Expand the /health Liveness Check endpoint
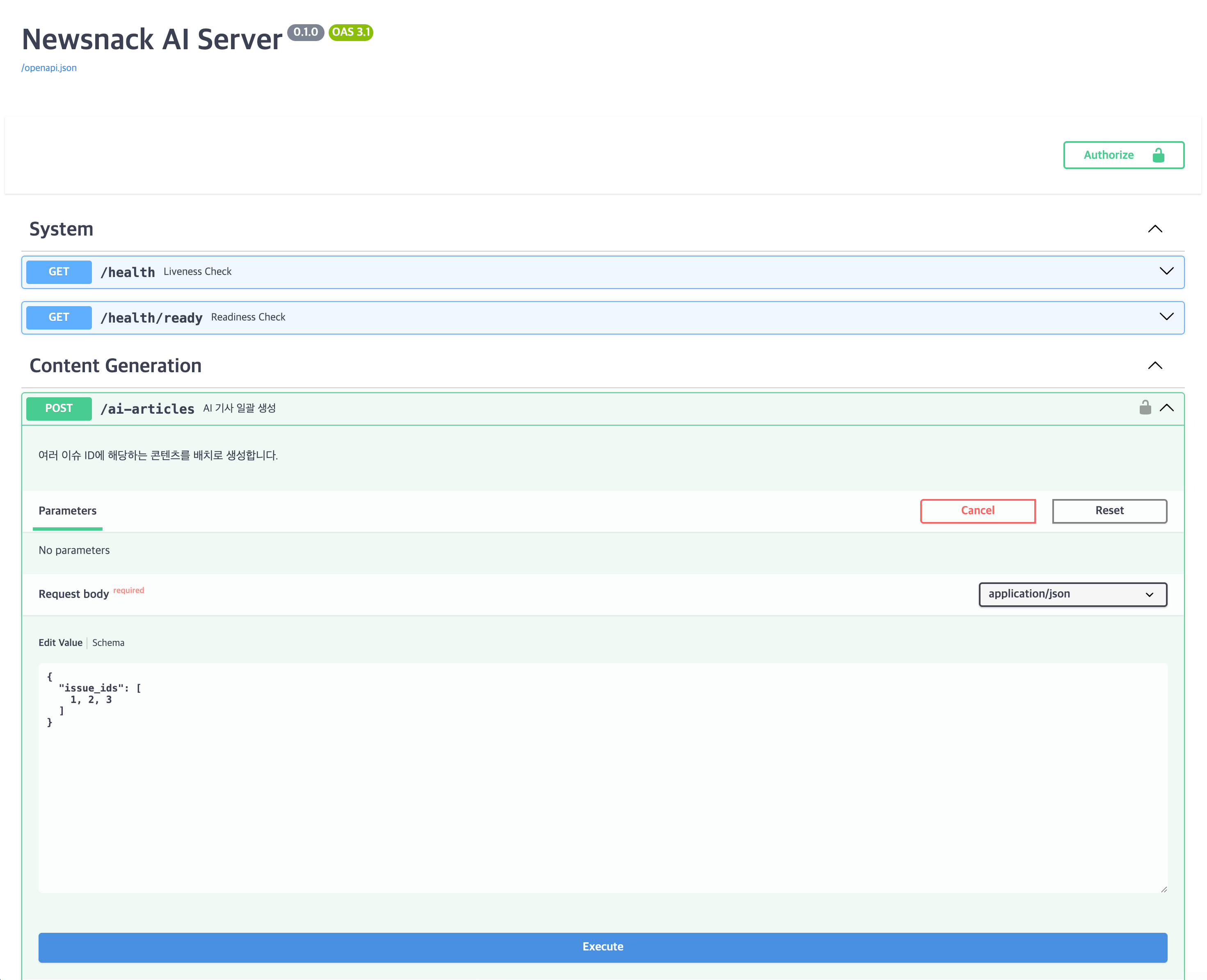The width and height of the screenshot is (1207, 980). point(1166,272)
